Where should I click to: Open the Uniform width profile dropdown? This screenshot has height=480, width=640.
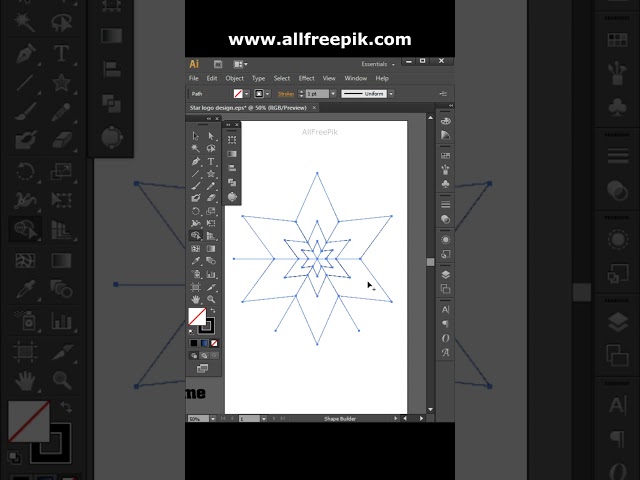pyautogui.click(x=391, y=94)
